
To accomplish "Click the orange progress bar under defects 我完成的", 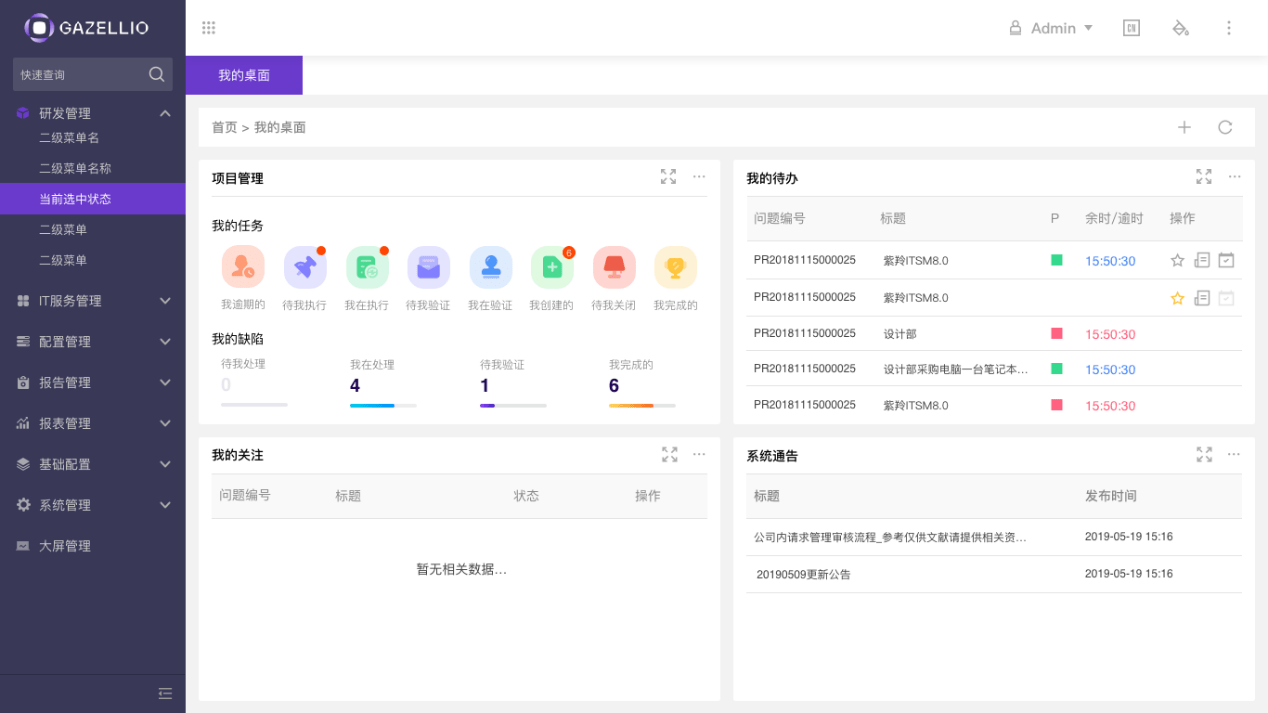I will pos(642,405).
